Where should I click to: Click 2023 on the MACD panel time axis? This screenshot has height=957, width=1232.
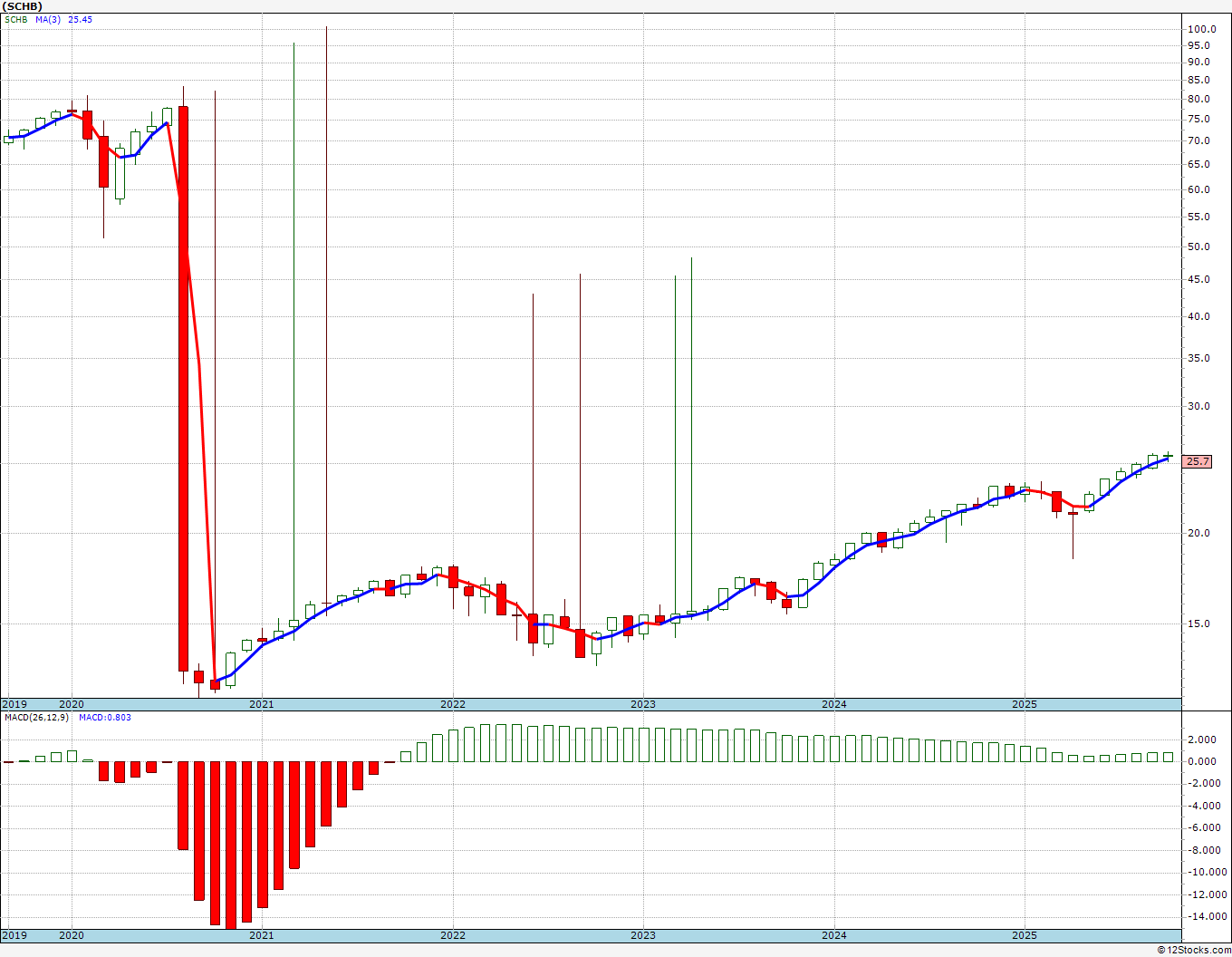(642, 935)
